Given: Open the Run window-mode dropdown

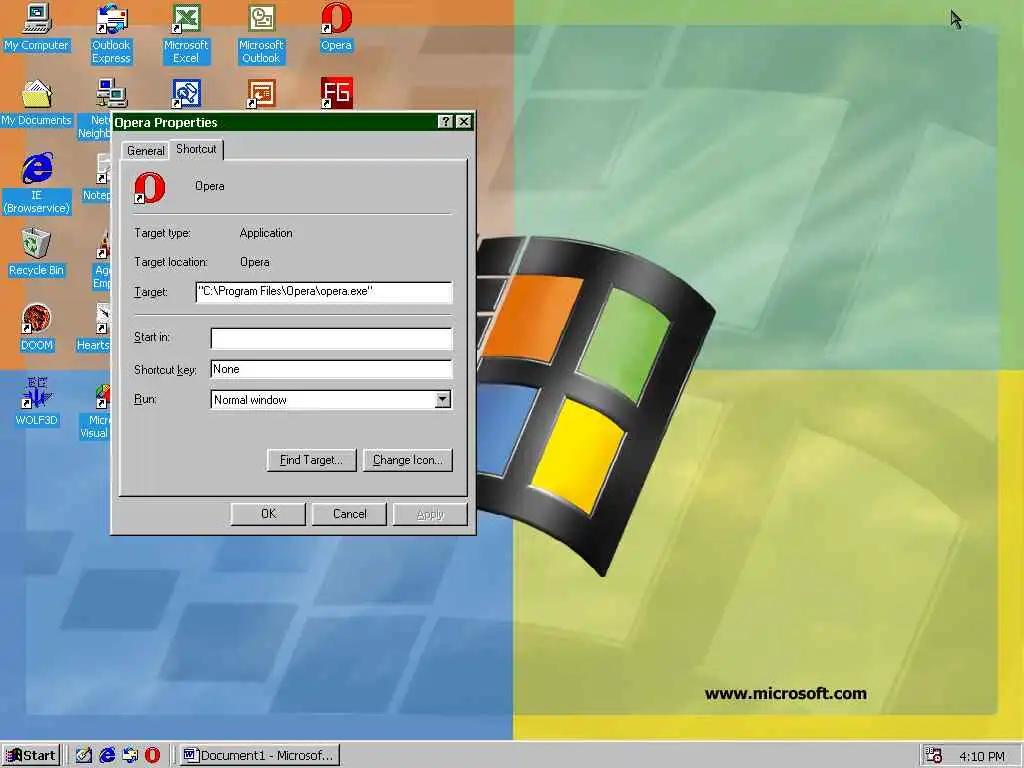Looking at the screenshot, I should point(443,399).
